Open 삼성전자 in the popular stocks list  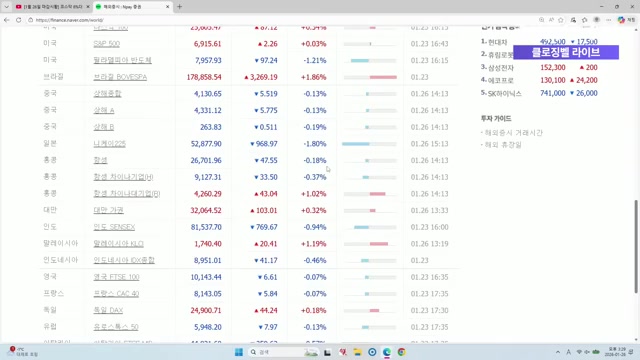coord(501,68)
